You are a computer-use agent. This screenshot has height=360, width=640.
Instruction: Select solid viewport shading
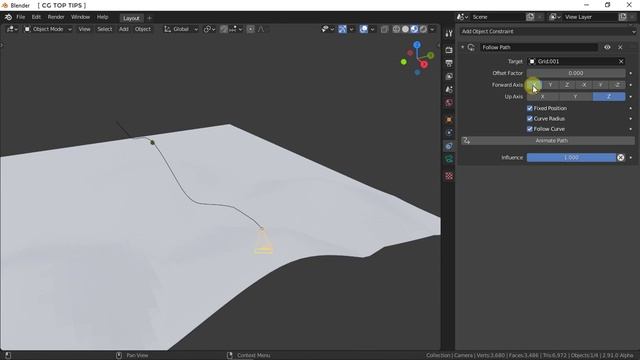[x=405, y=29]
